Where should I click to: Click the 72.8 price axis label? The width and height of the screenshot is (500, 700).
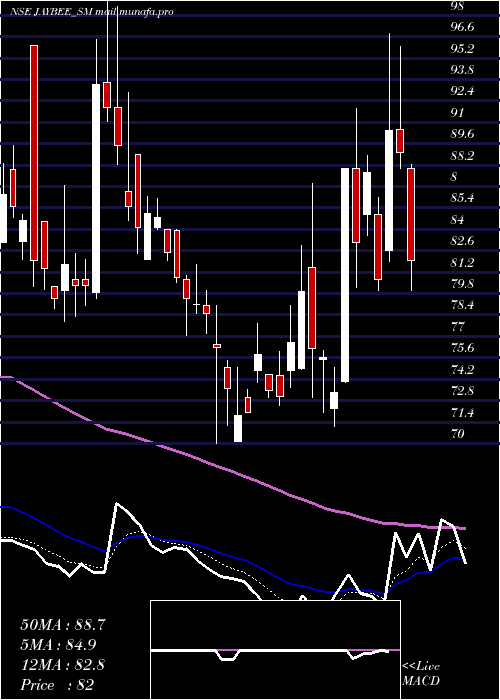[462, 391]
